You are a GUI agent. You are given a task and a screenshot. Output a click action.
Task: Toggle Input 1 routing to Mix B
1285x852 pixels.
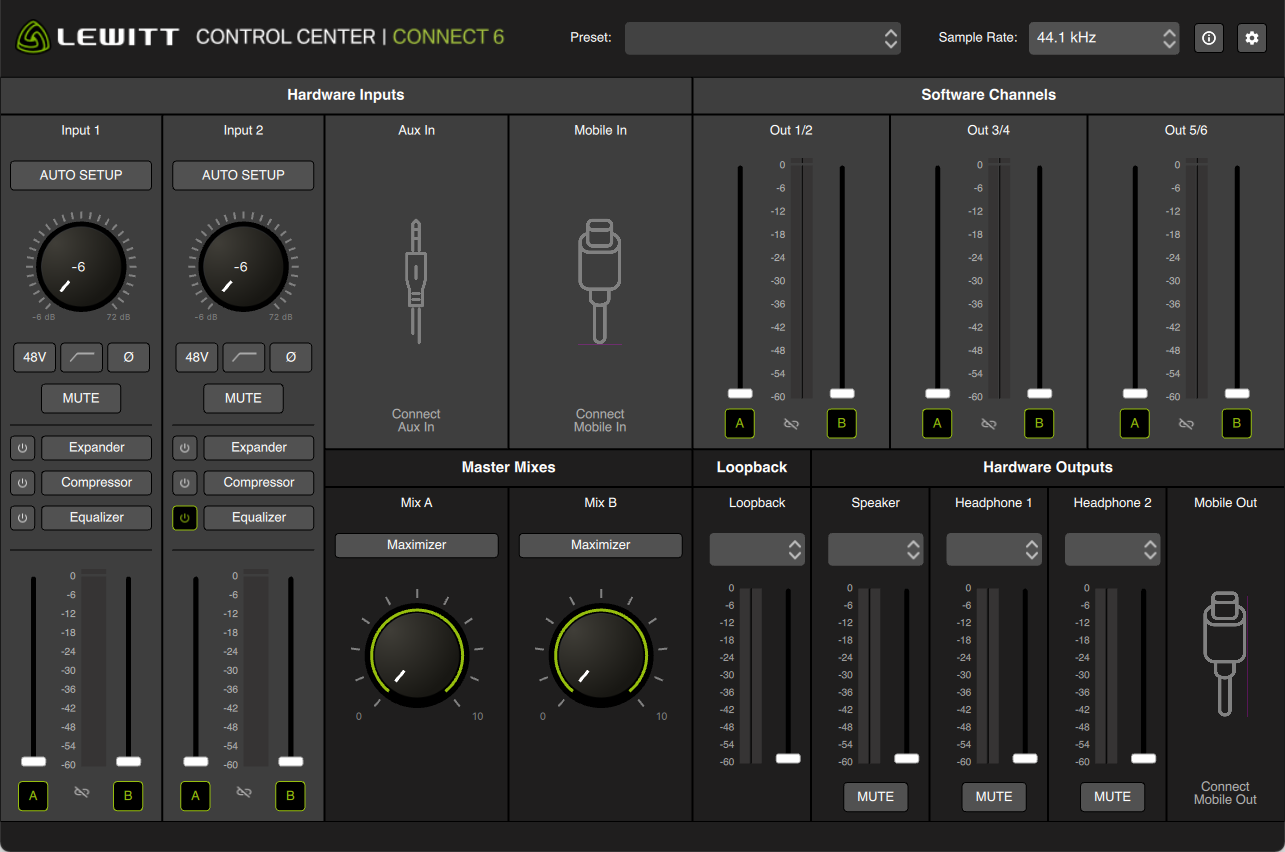pos(128,796)
